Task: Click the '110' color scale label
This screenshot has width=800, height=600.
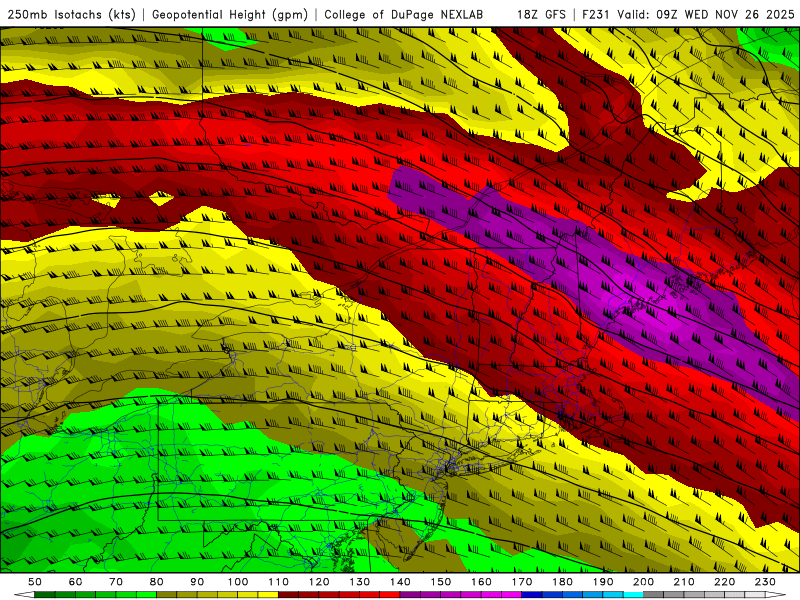Action: tap(278, 582)
